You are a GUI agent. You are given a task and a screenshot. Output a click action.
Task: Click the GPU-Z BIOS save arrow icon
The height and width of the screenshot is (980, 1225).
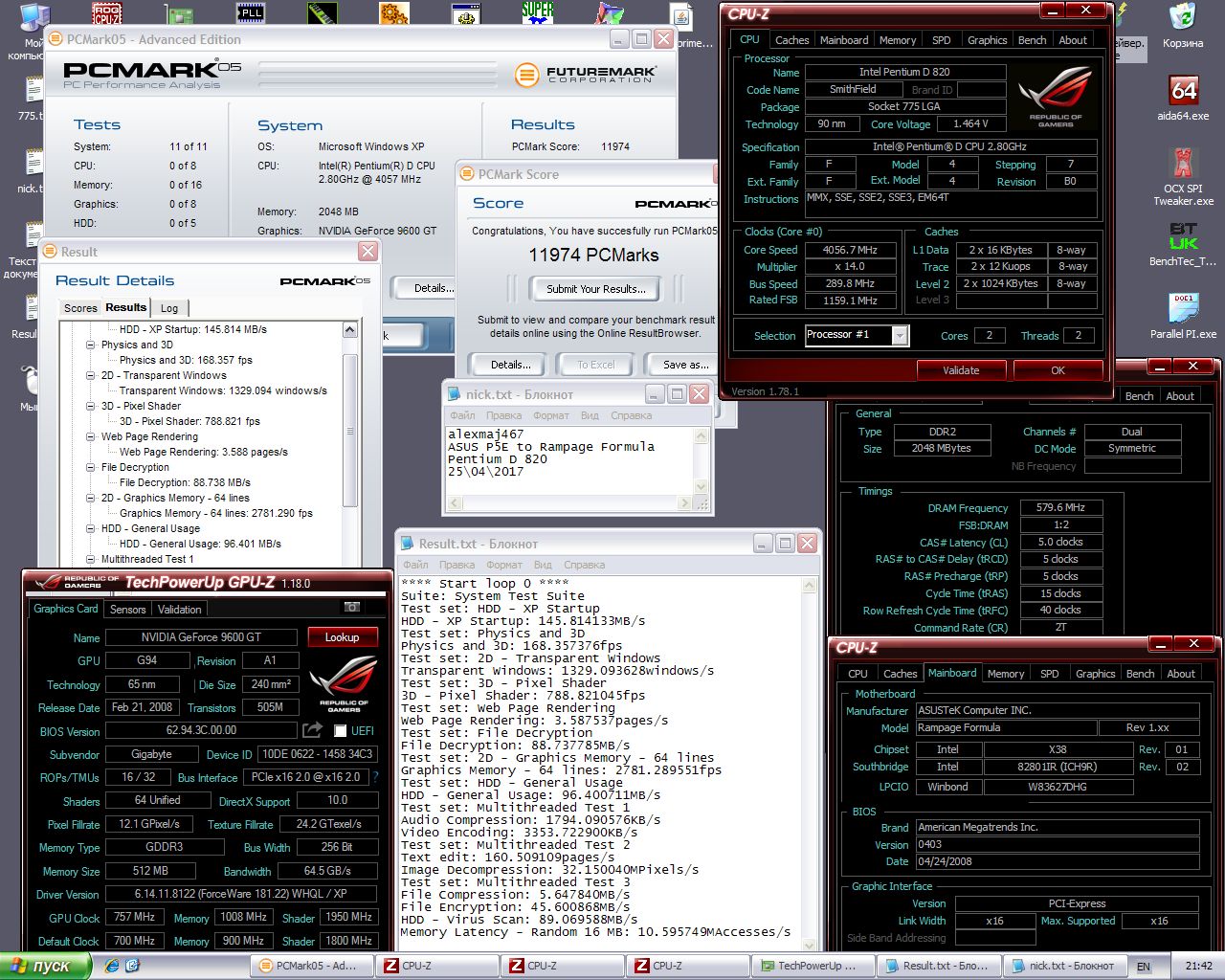point(312,730)
